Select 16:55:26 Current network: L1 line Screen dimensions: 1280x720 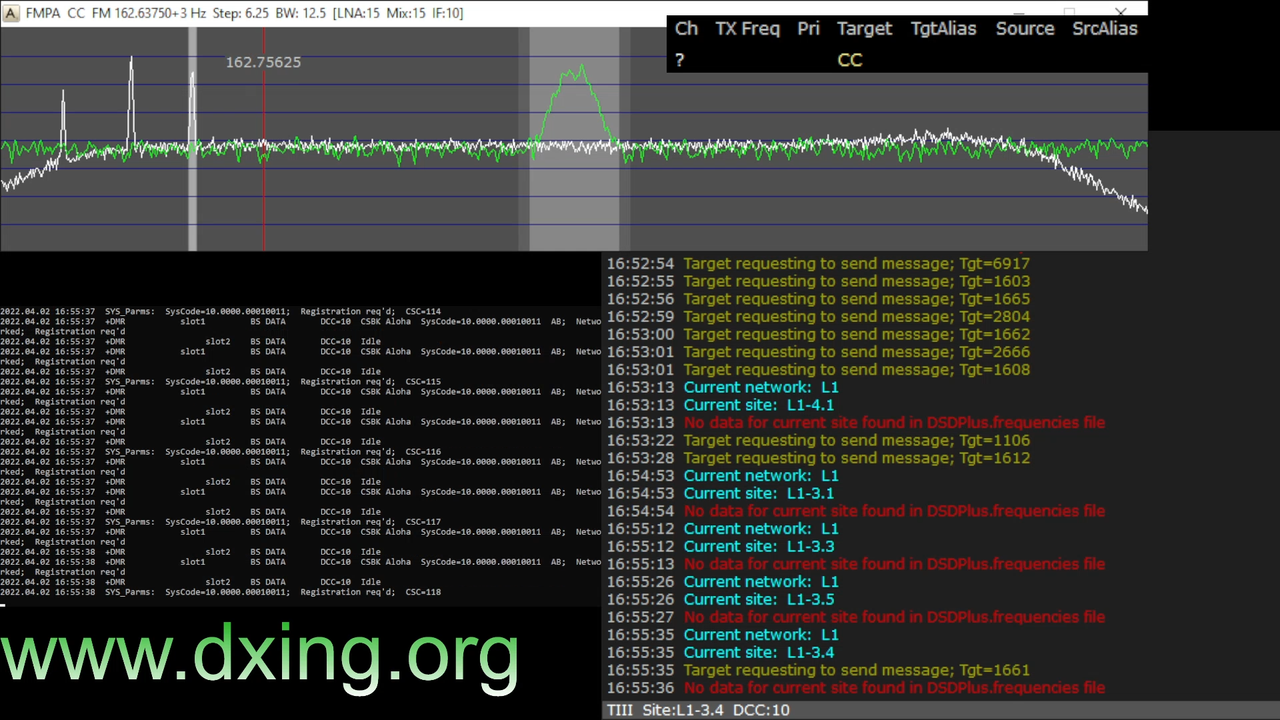coord(723,582)
